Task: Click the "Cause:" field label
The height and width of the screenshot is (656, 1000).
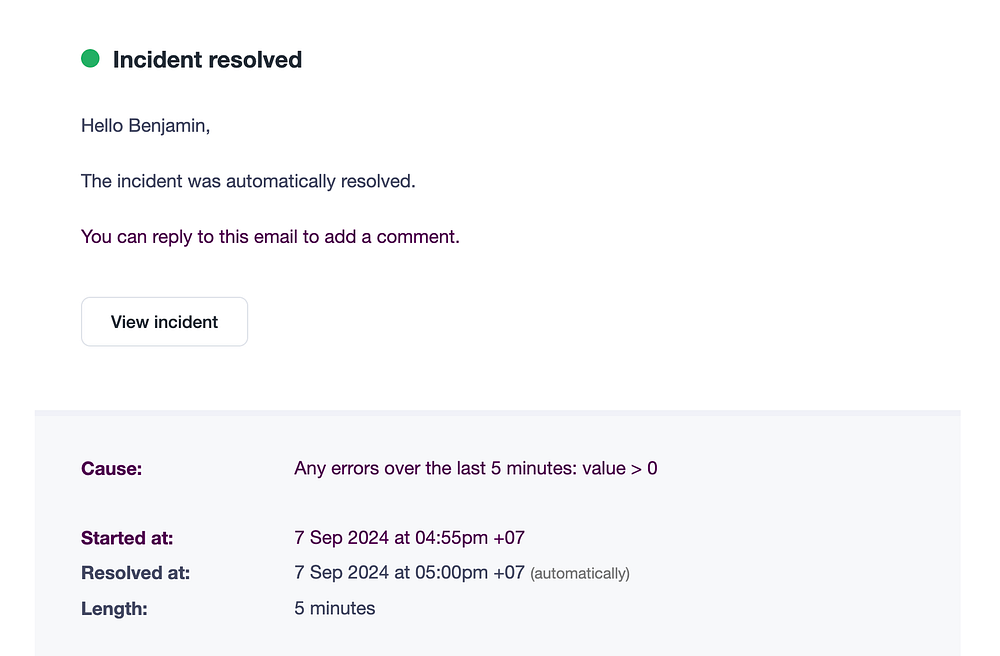Action: [111, 468]
